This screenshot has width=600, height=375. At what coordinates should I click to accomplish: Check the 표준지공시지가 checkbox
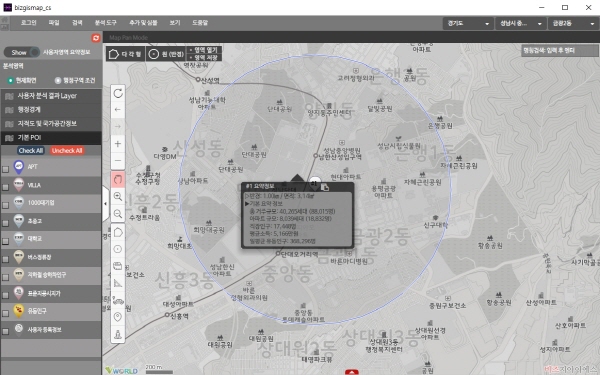coord(5,295)
